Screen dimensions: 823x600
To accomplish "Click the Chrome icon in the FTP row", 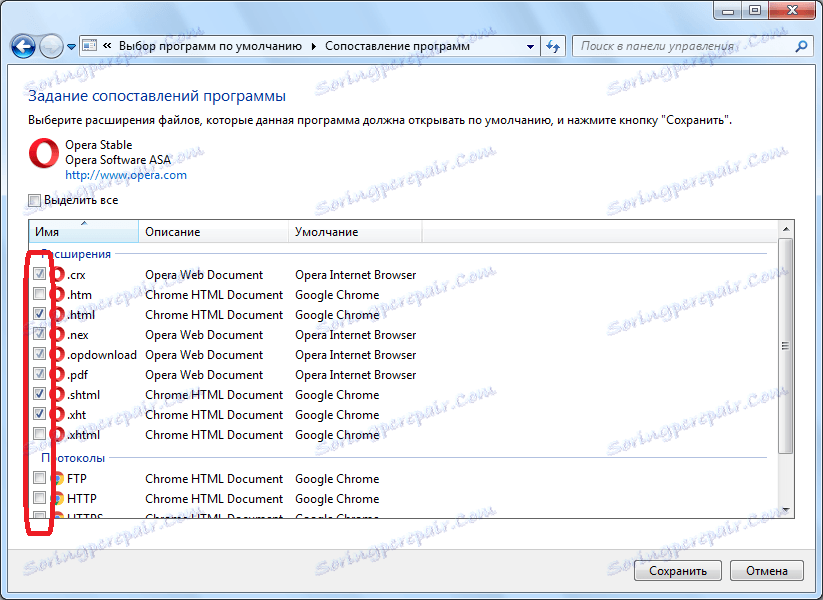I will 58,479.
